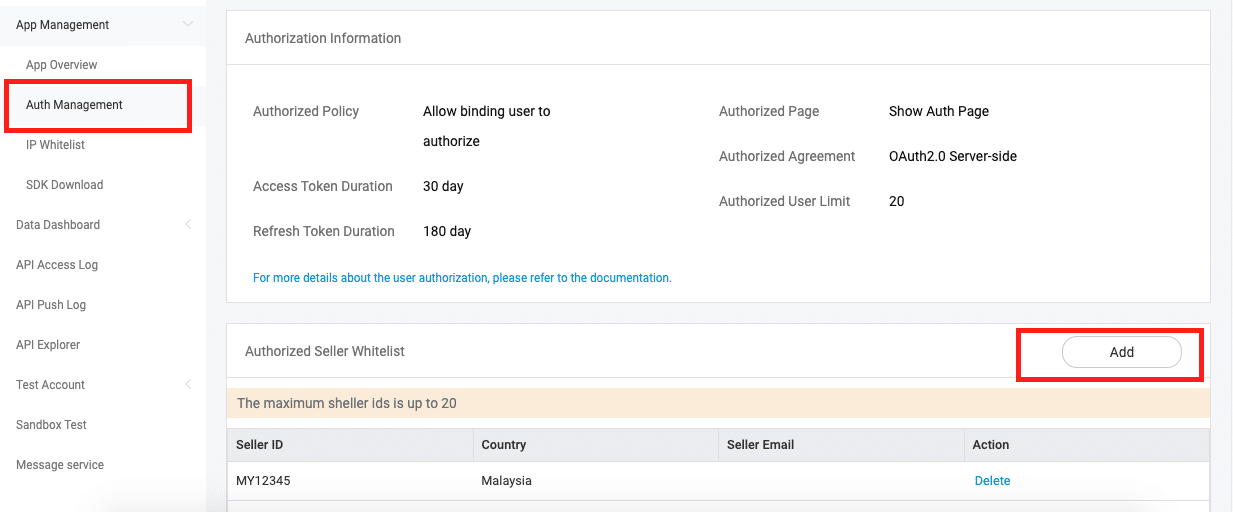Click the Country column header

pyautogui.click(x=503, y=445)
